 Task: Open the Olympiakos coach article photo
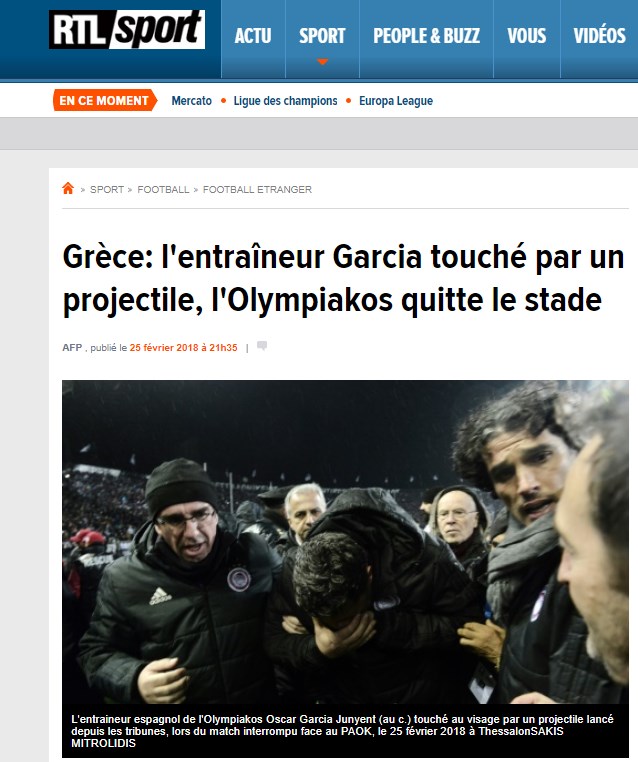tap(345, 542)
